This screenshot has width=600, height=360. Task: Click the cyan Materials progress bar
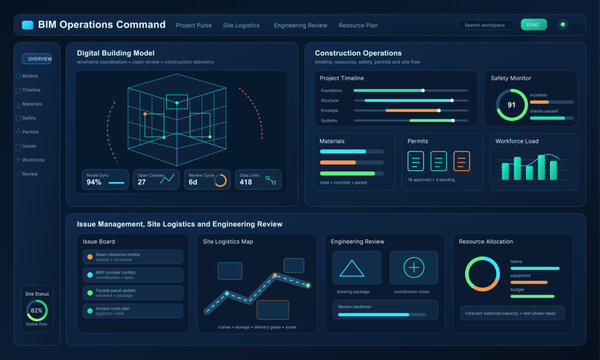tap(343, 151)
